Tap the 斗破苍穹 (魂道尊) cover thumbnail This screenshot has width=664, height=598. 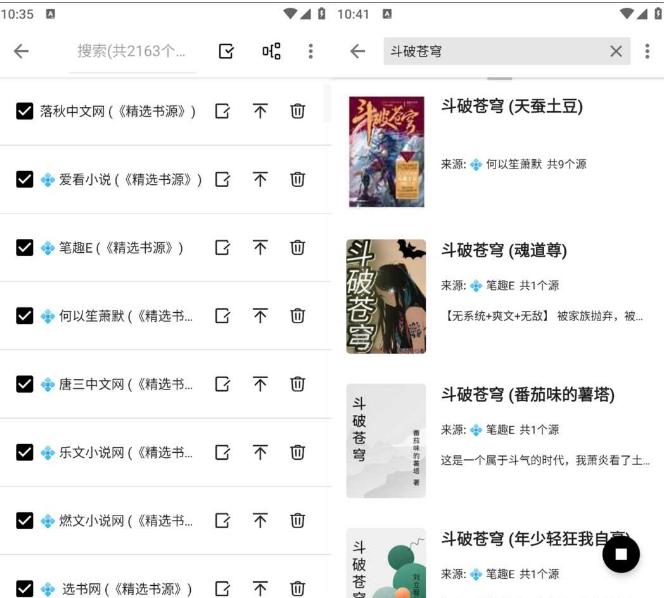pos(386,296)
